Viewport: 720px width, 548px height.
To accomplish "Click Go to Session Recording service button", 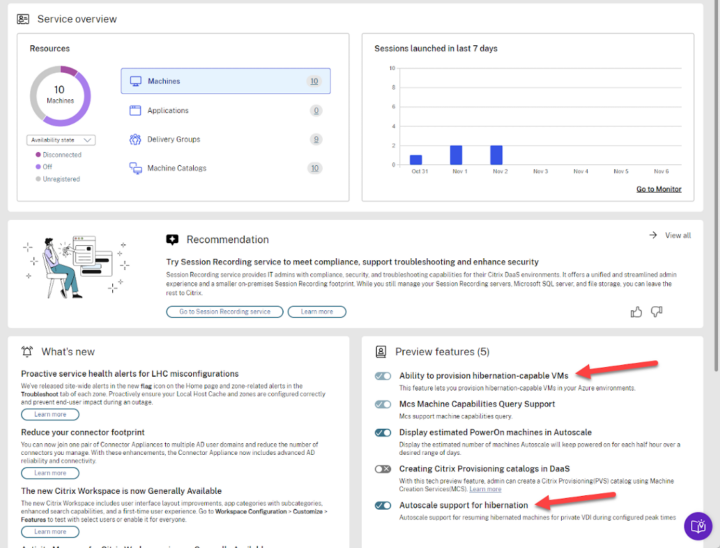I will 224,312.
